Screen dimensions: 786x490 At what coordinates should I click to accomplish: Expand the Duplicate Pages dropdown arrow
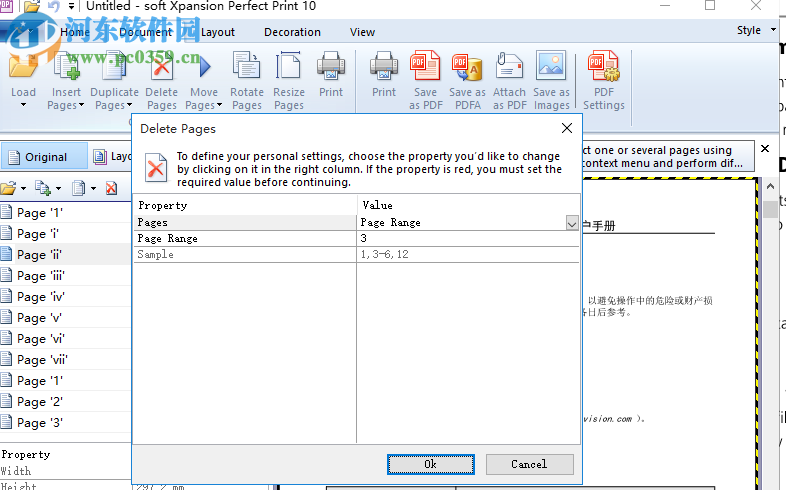tap(129, 105)
